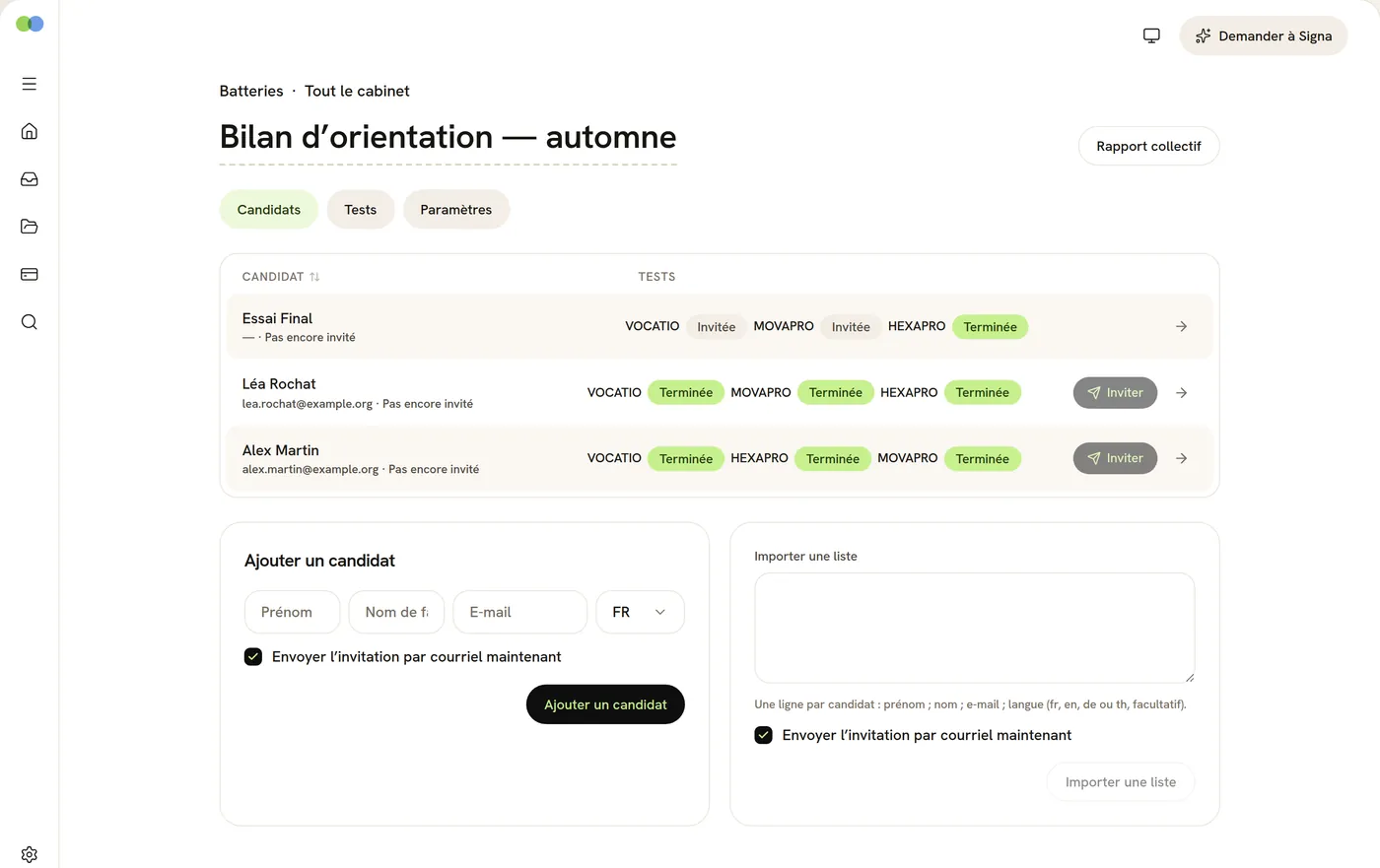Open the inbox tray icon
Screen dimensions: 1380x868
[x=30, y=179]
